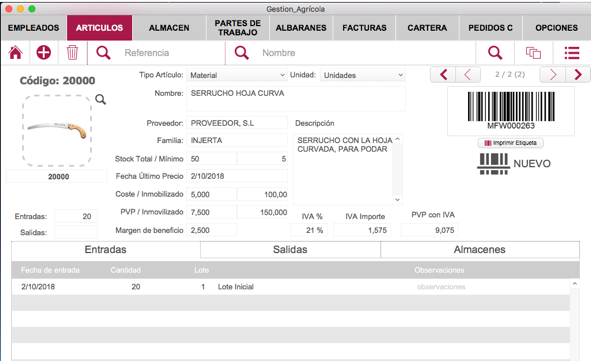591x361 pixels.
Task: Click Imprimir Etiqueta button
Action: (x=511, y=143)
